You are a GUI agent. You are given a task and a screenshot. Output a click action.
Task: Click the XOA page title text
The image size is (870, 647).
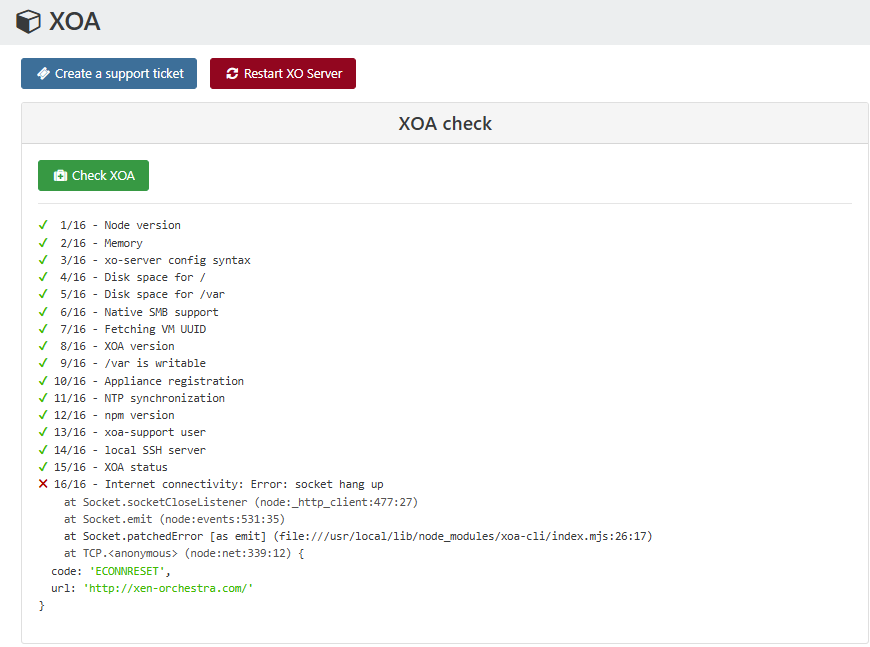click(75, 21)
